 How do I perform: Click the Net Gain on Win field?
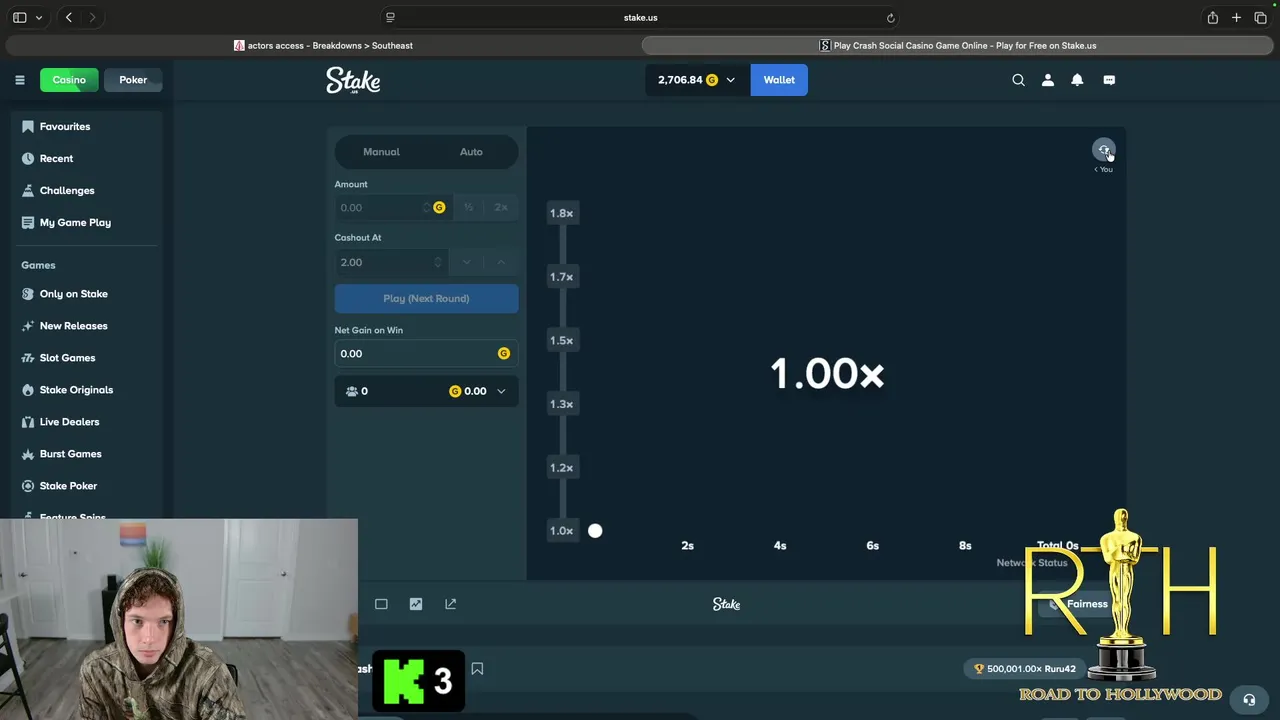click(x=426, y=354)
